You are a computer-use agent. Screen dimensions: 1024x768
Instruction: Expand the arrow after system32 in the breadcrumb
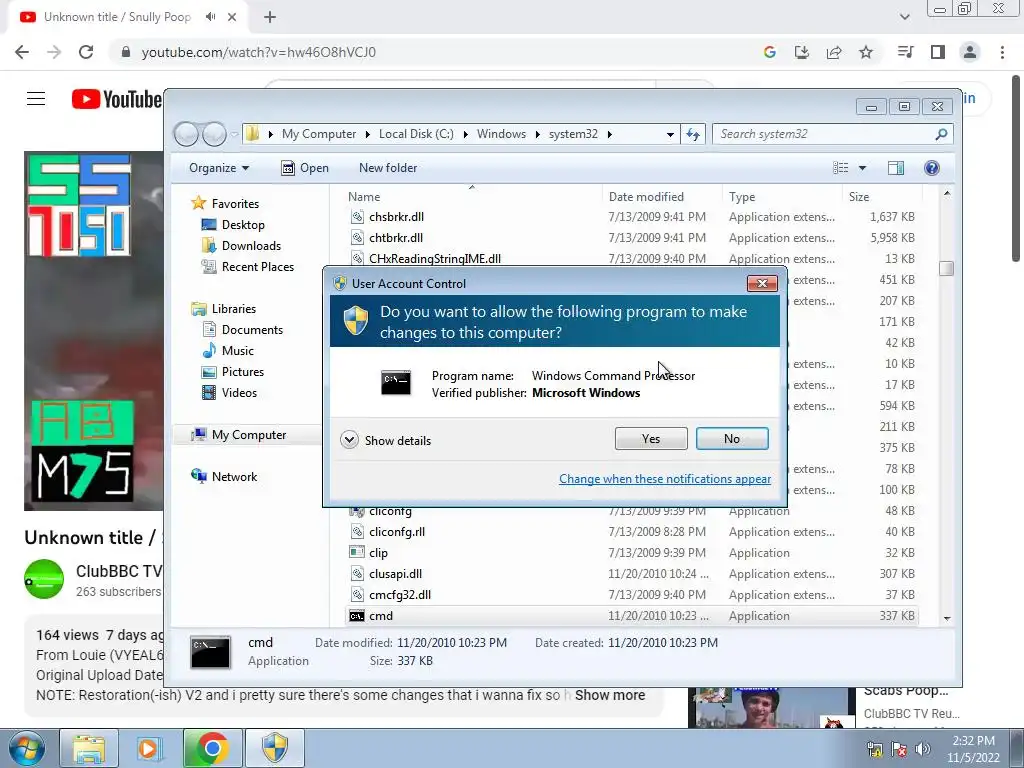click(609, 134)
